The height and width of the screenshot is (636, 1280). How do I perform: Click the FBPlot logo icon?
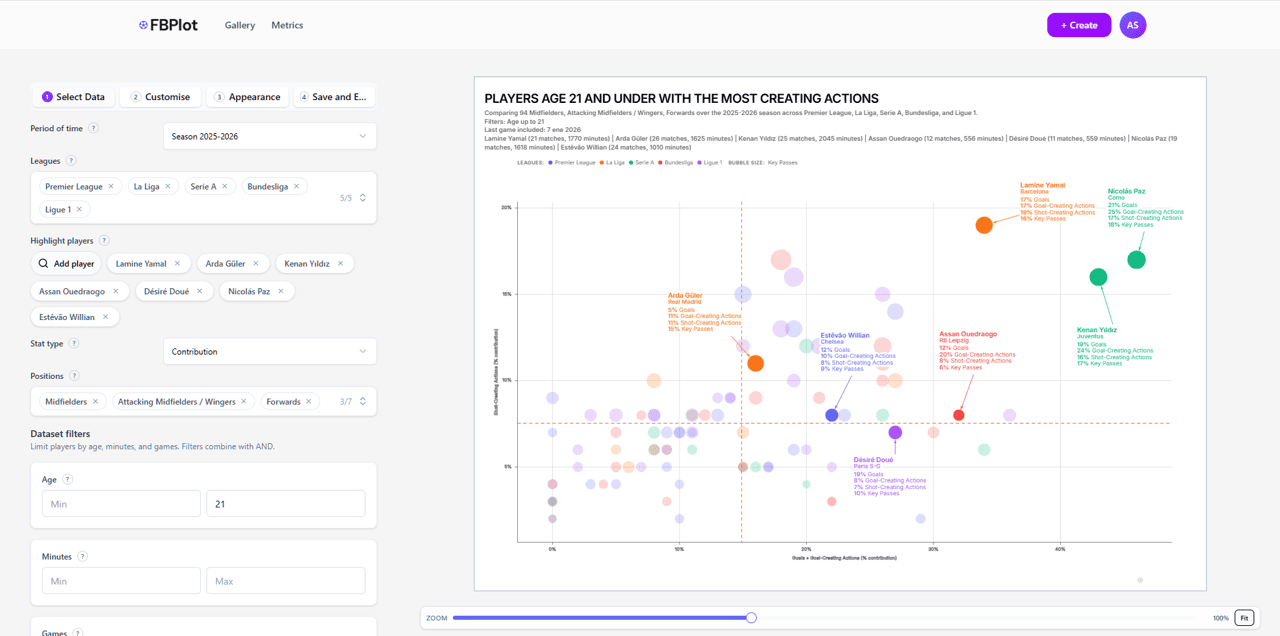click(x=143, y=25)
